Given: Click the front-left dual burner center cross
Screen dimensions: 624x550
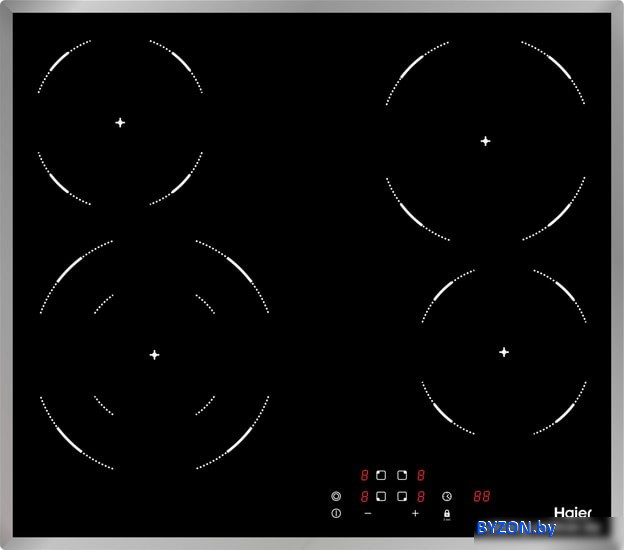Looking at the screenshot, I should [x=154, y=355].
